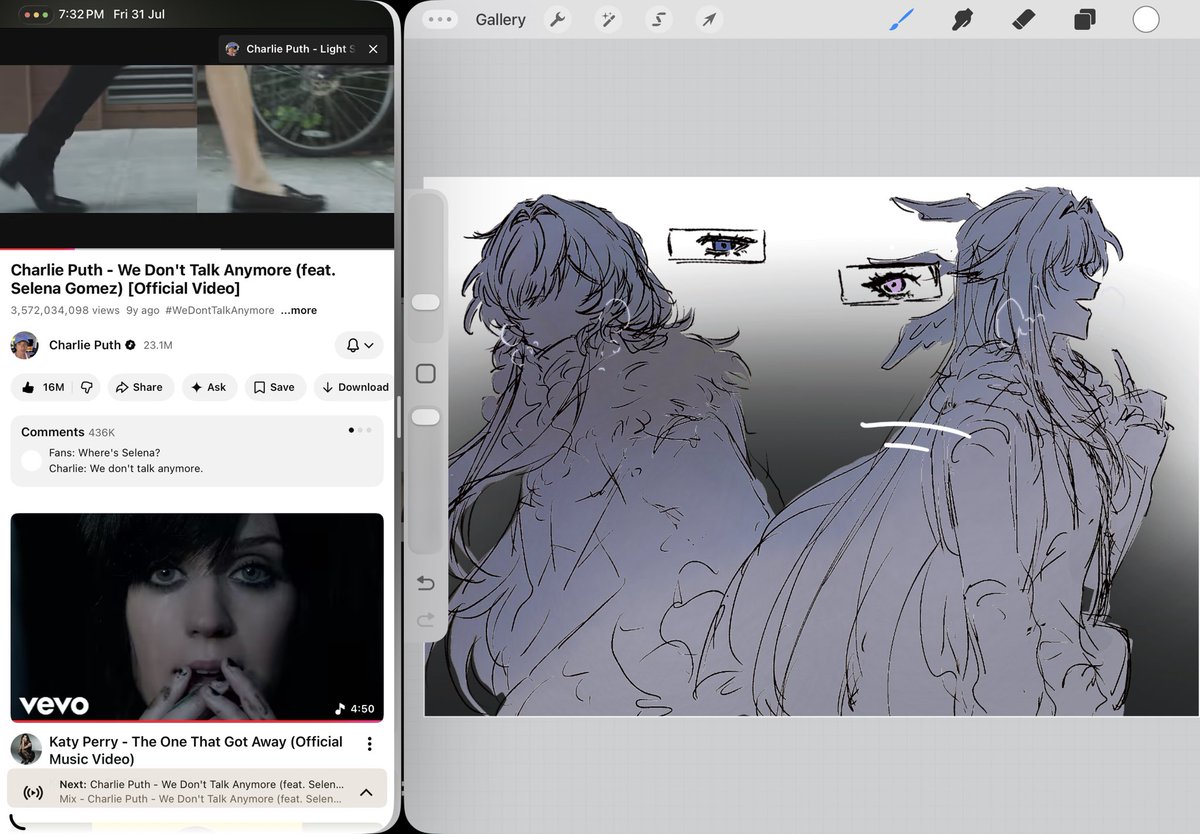Select the Eraser tool

1023,19
